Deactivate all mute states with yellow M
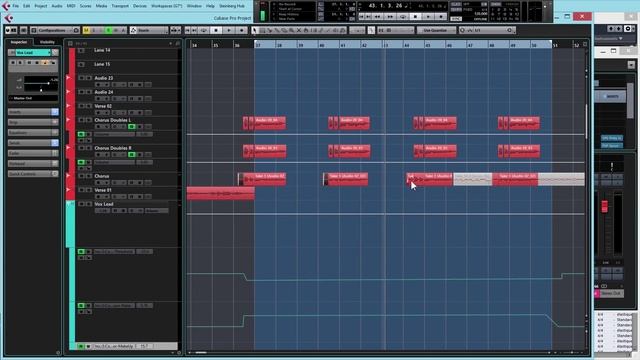 pyautogui.click(x=86, y=30)
